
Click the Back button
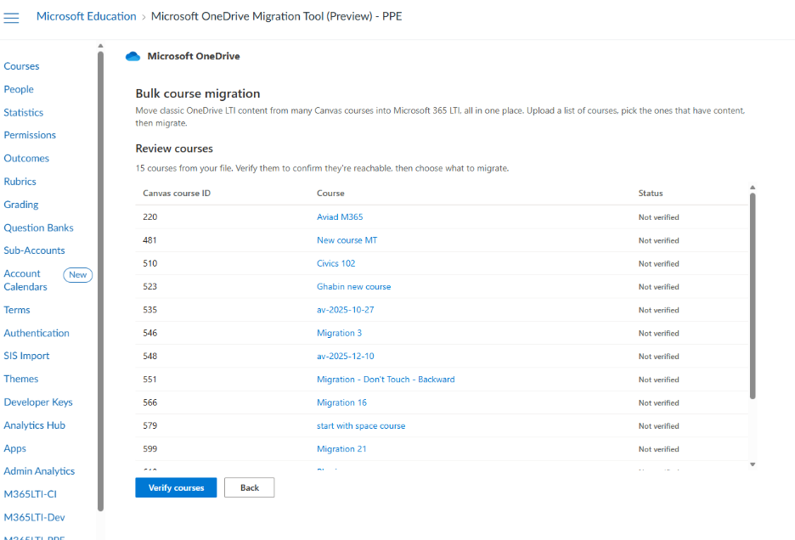click(249, 488)
